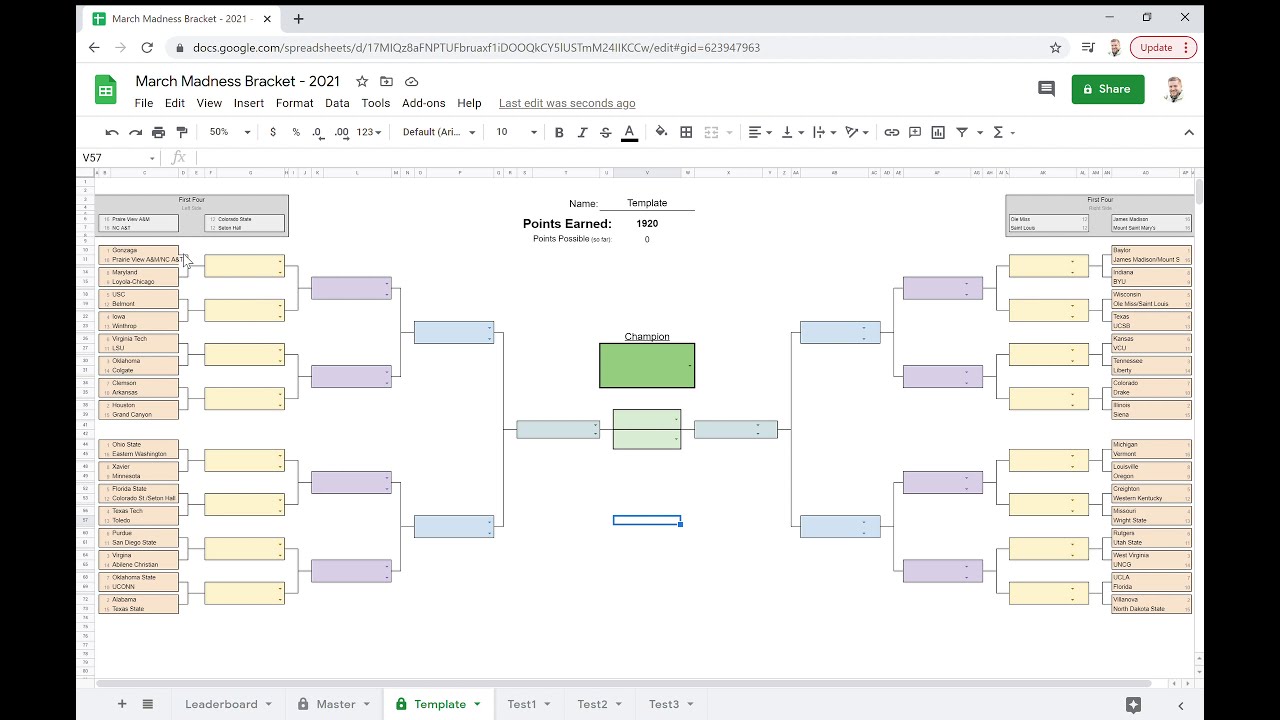Viewport: 1280px width, 720px height.
Task: Click the green Champion cell
Action: tap(647, 365)
